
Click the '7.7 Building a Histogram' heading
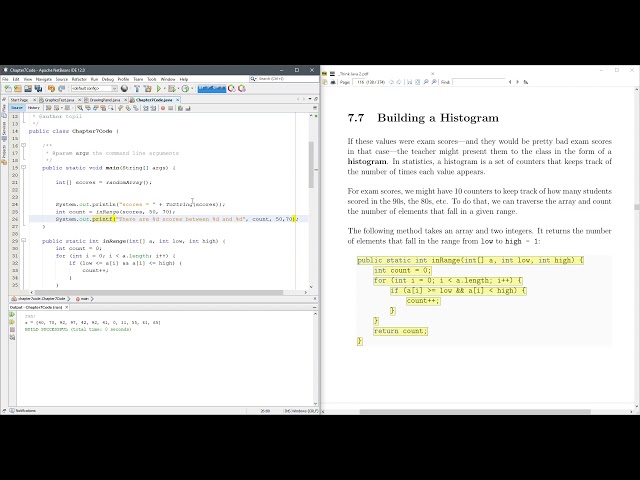(423, 118)
